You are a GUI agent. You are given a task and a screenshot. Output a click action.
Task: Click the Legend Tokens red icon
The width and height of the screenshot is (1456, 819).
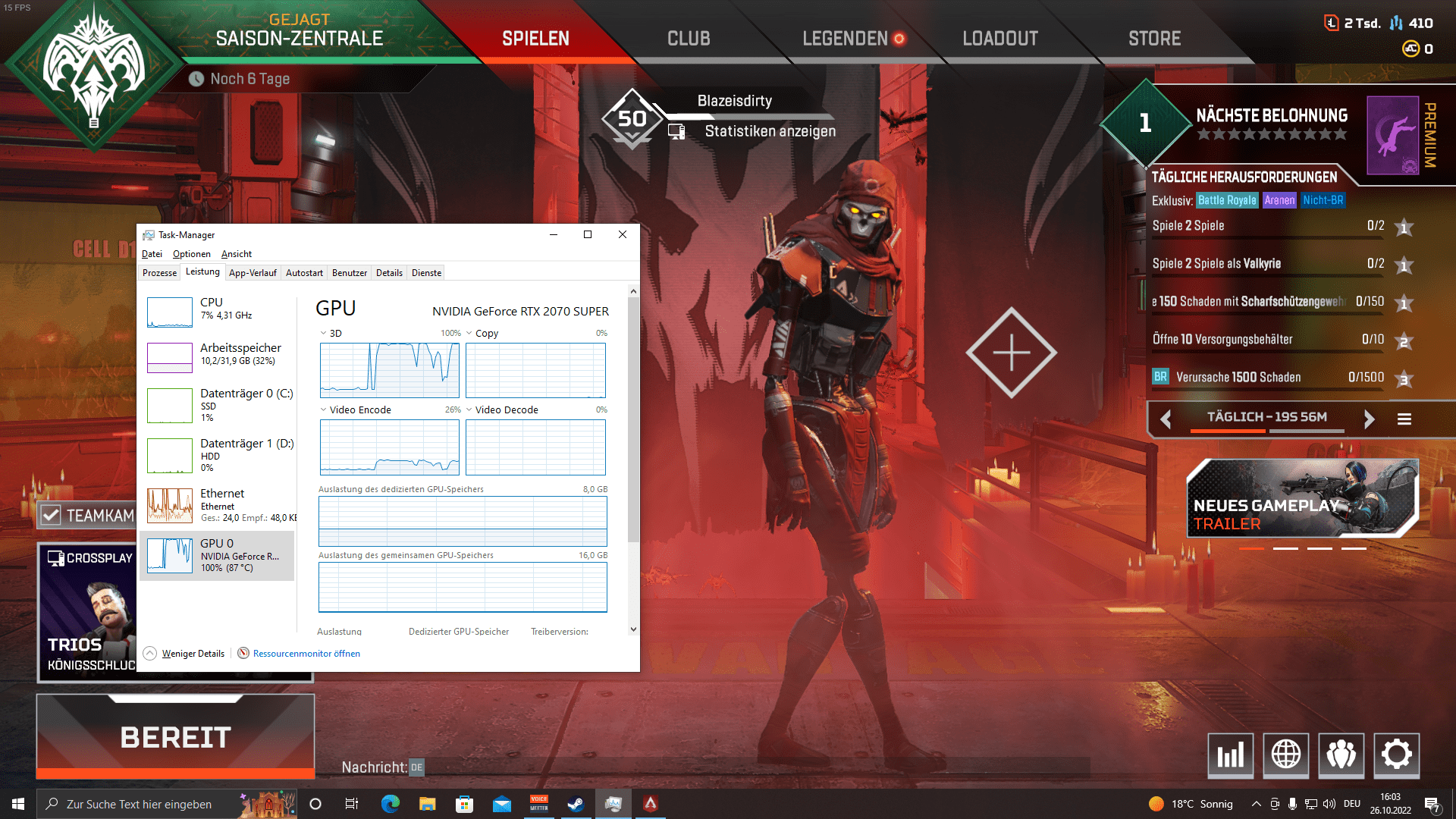(x=1332, y=23)
